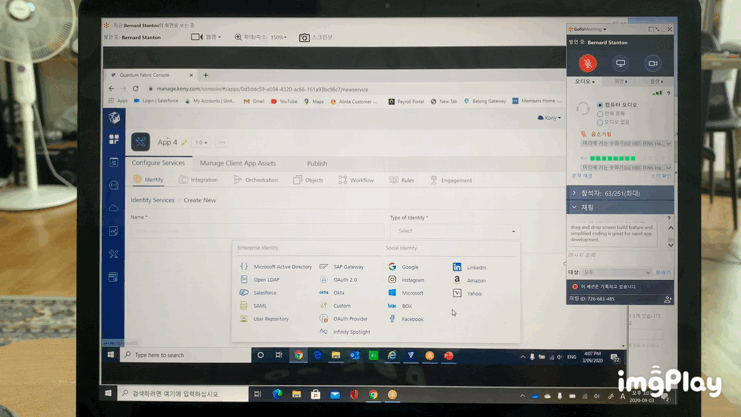Screen dimensions: 741x417
Task: Click the invite attendee icon by meeting ID
Action: [667, 299]
